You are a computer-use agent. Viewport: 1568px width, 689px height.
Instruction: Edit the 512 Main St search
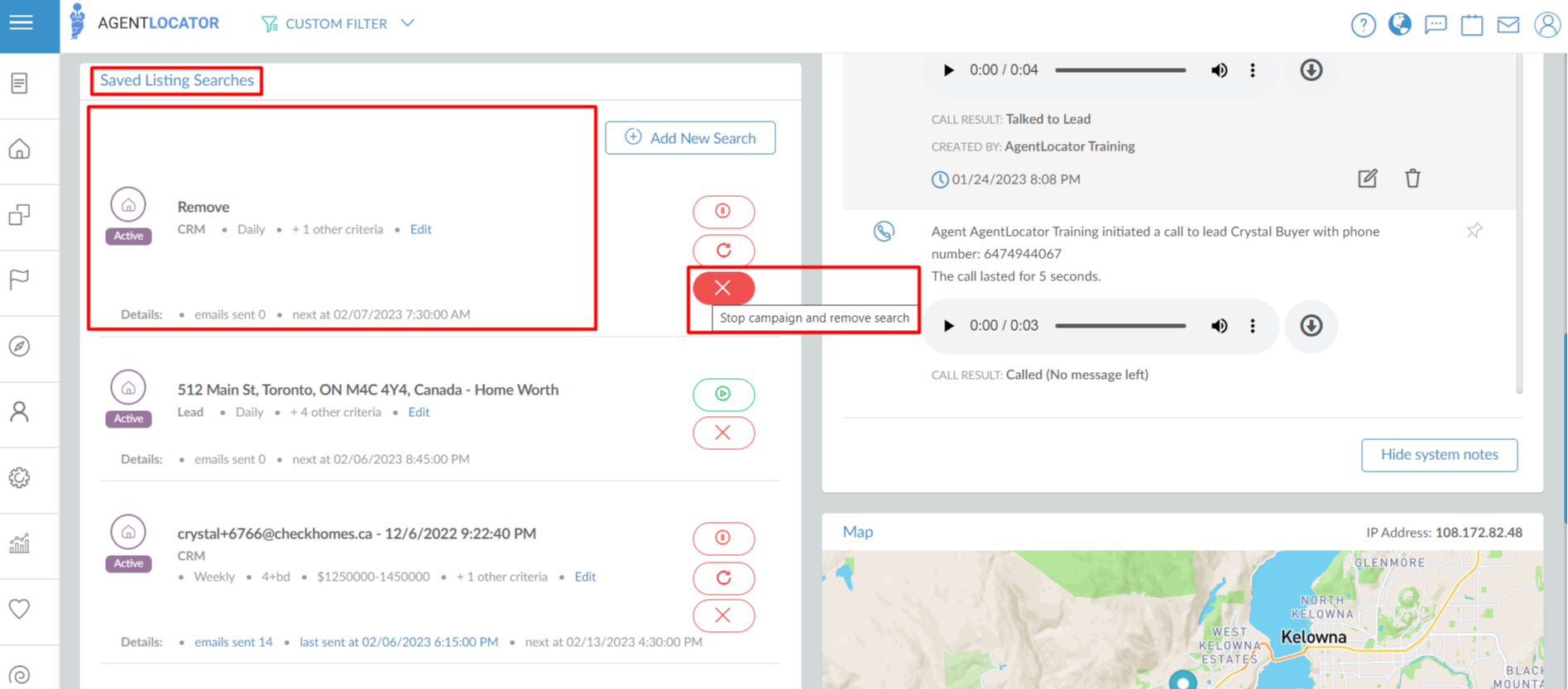click(x=419, y=412)
